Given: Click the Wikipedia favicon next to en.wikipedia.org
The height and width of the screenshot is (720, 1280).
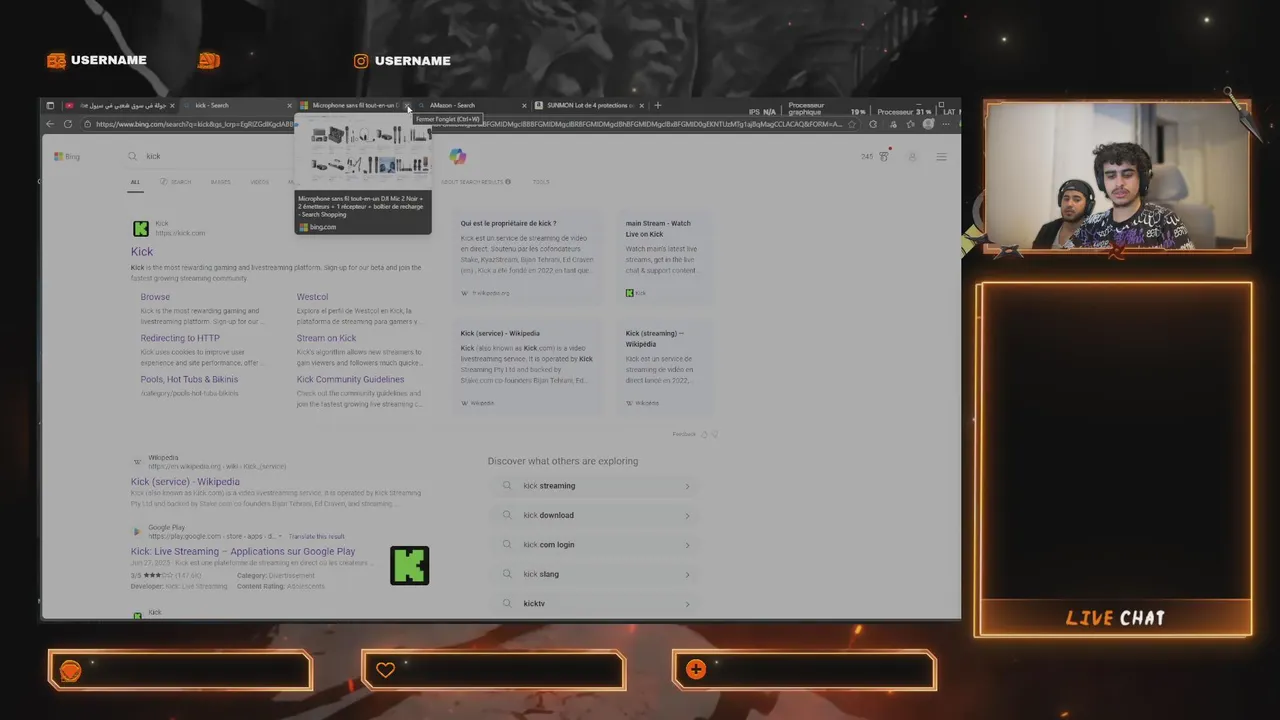Looking at the screenshot, I should 138,462.
